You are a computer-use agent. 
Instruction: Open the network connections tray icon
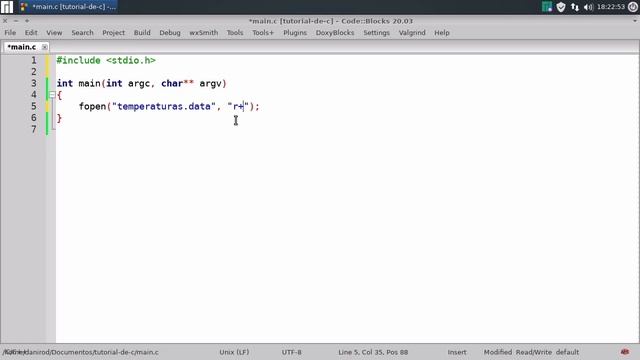(575, 7)
